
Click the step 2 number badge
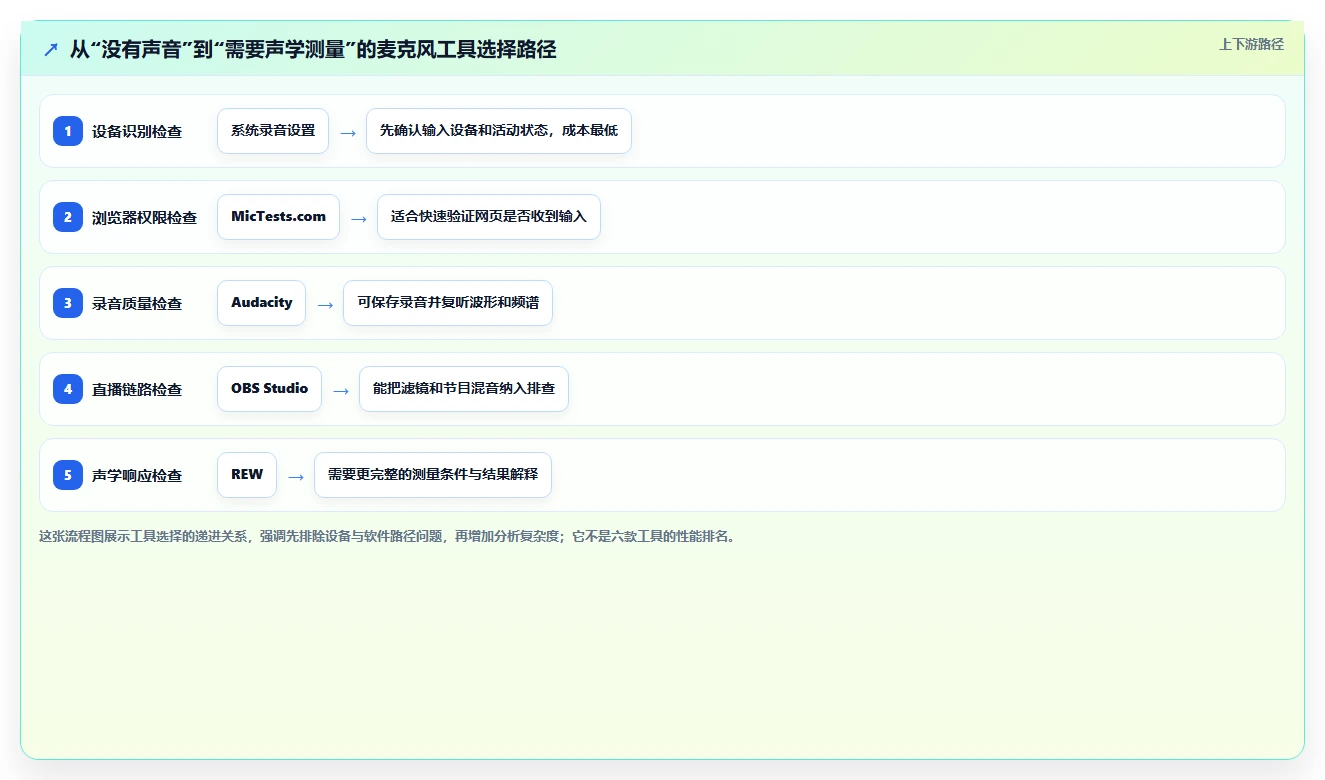[68, 217]
